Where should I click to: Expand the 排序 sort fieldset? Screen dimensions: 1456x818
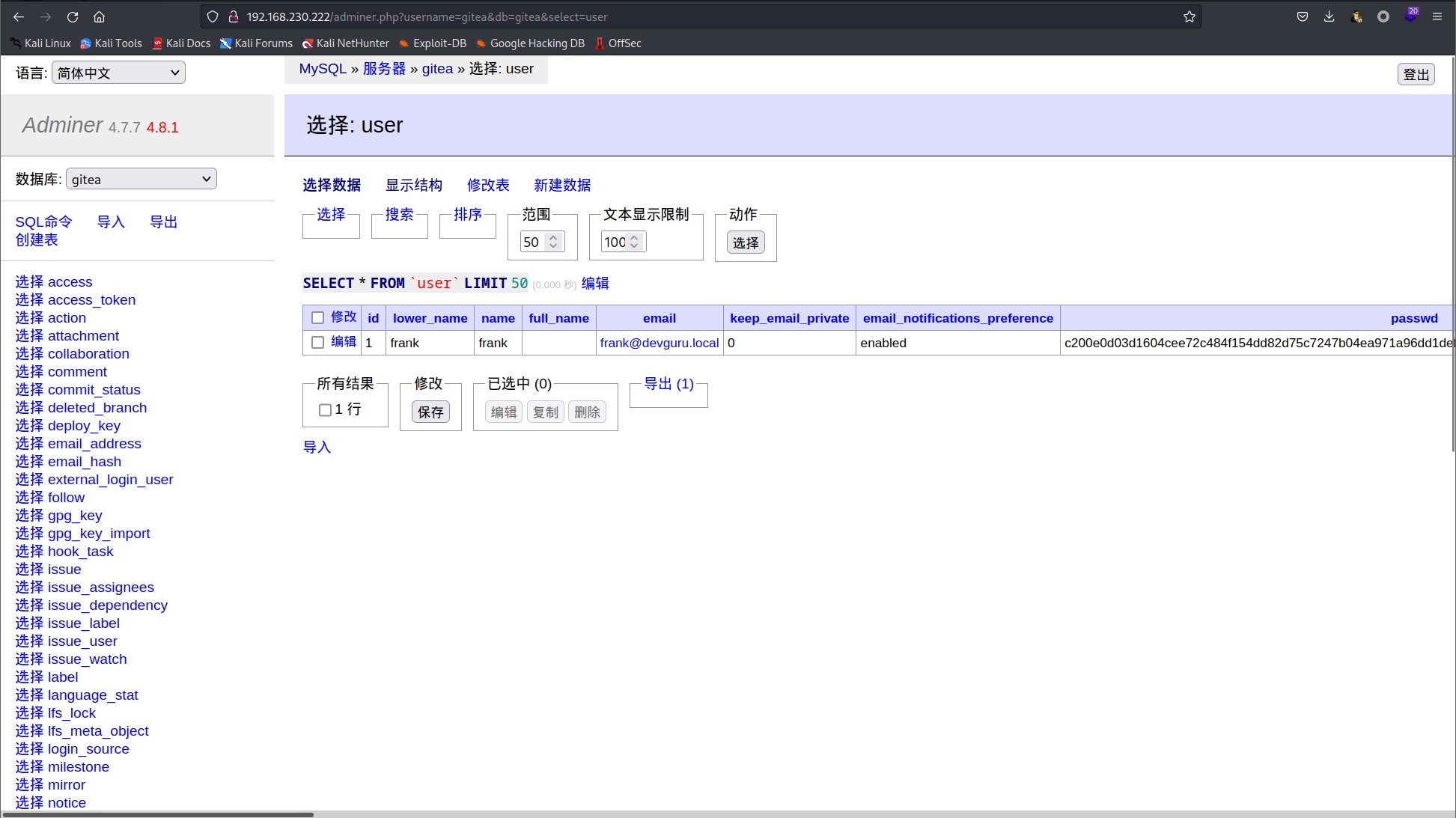[468, 214]
